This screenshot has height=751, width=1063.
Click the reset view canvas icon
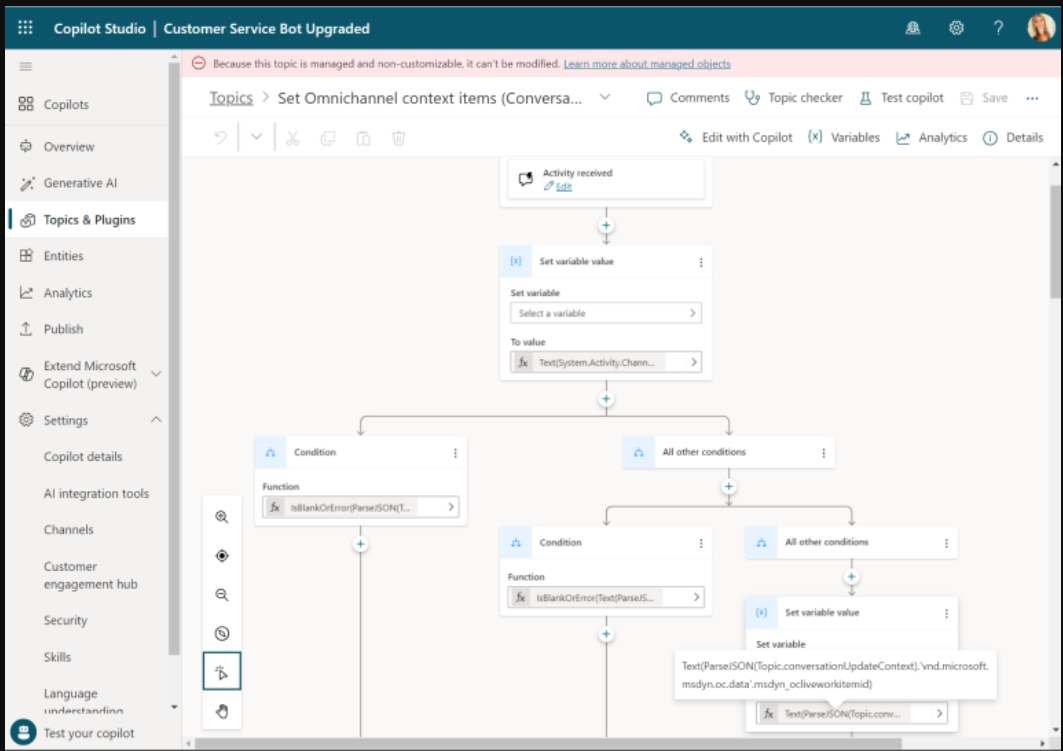pos(222,634)
